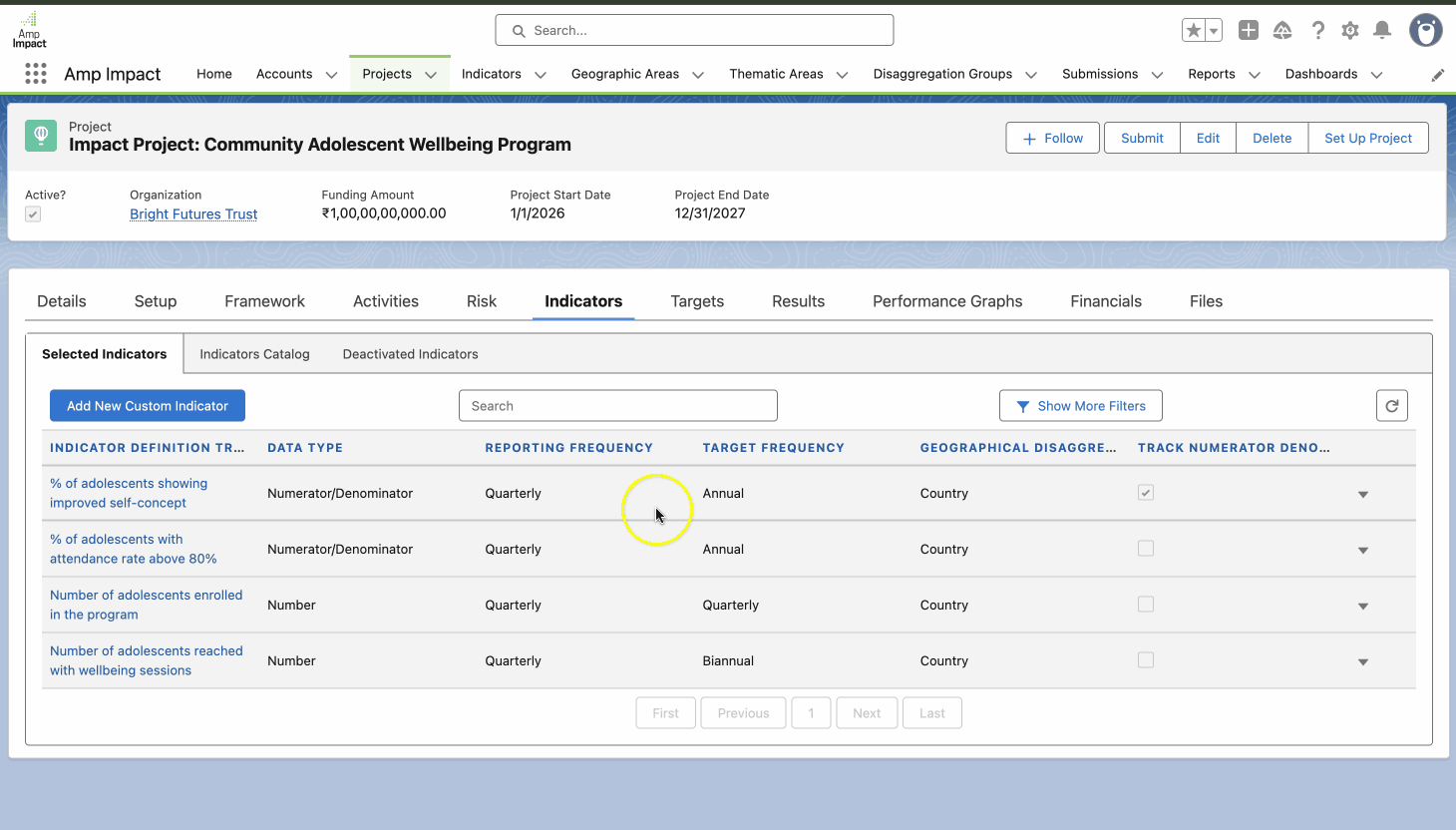Click the refresh icon in indicators table
Image resolution: width=1456 pixels, height=830 pixels.
(x=1391, y=406)
